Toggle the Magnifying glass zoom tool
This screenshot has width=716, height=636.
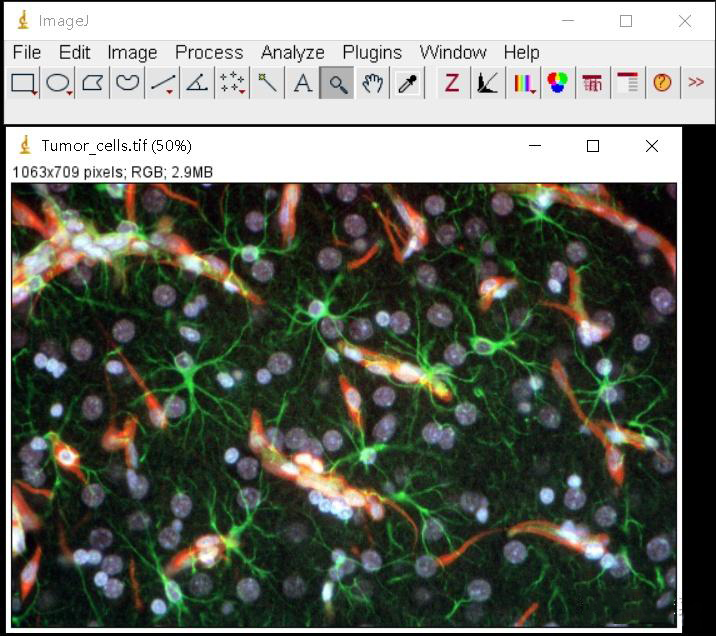click(337, 83)
